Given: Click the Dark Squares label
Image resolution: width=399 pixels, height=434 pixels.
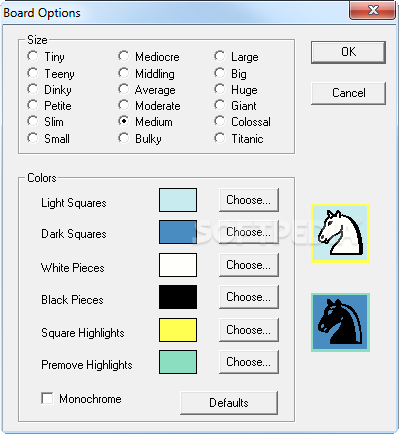Looking at the screenshot, I should 74,234.
